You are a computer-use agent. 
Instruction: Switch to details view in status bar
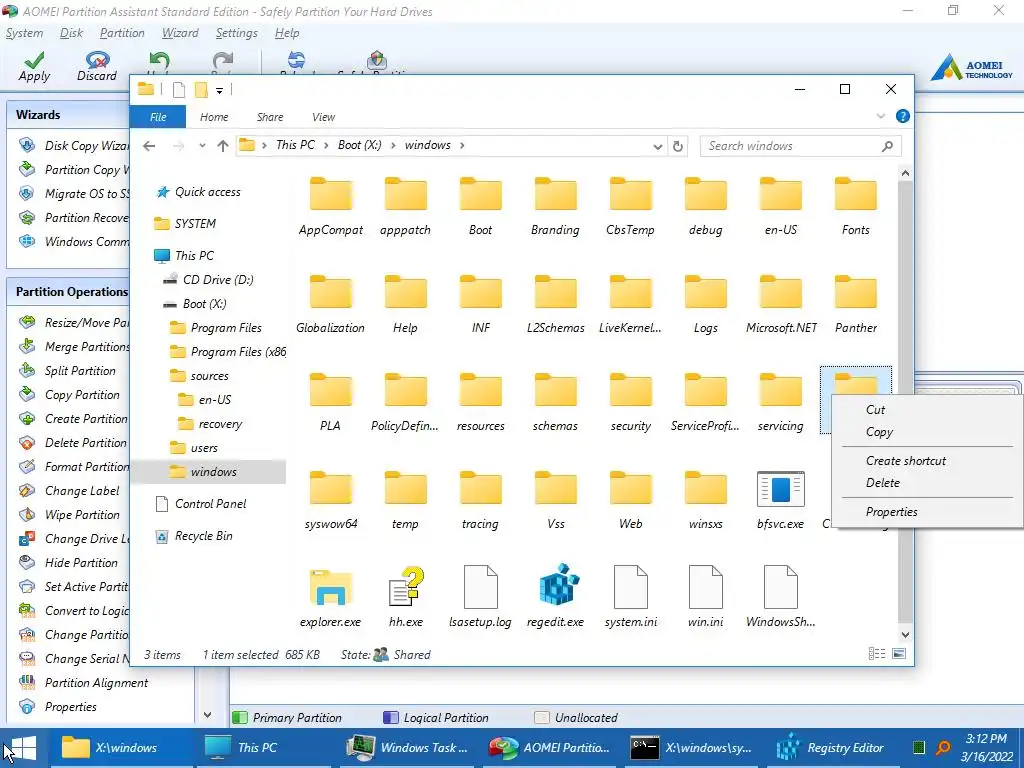877,654
